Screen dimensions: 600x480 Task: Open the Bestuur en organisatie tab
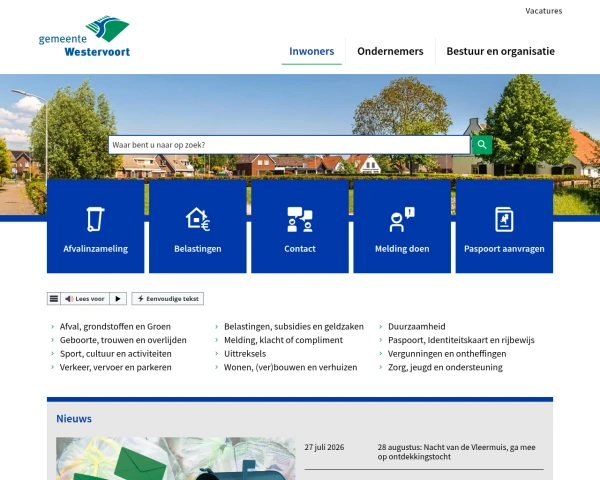coord(501,51)
